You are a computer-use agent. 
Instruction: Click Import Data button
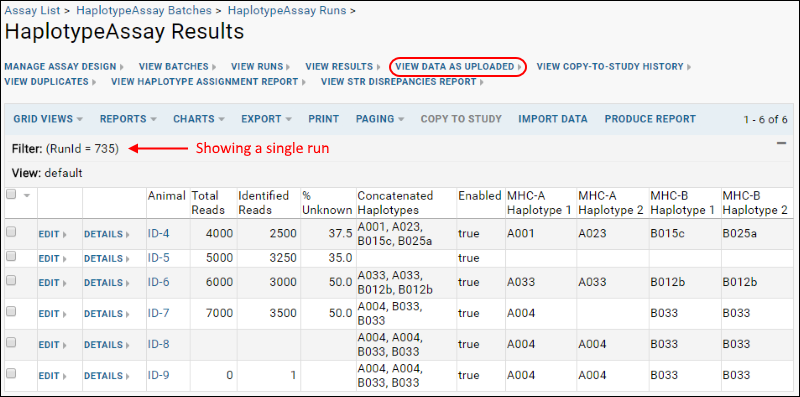[553, 119]
